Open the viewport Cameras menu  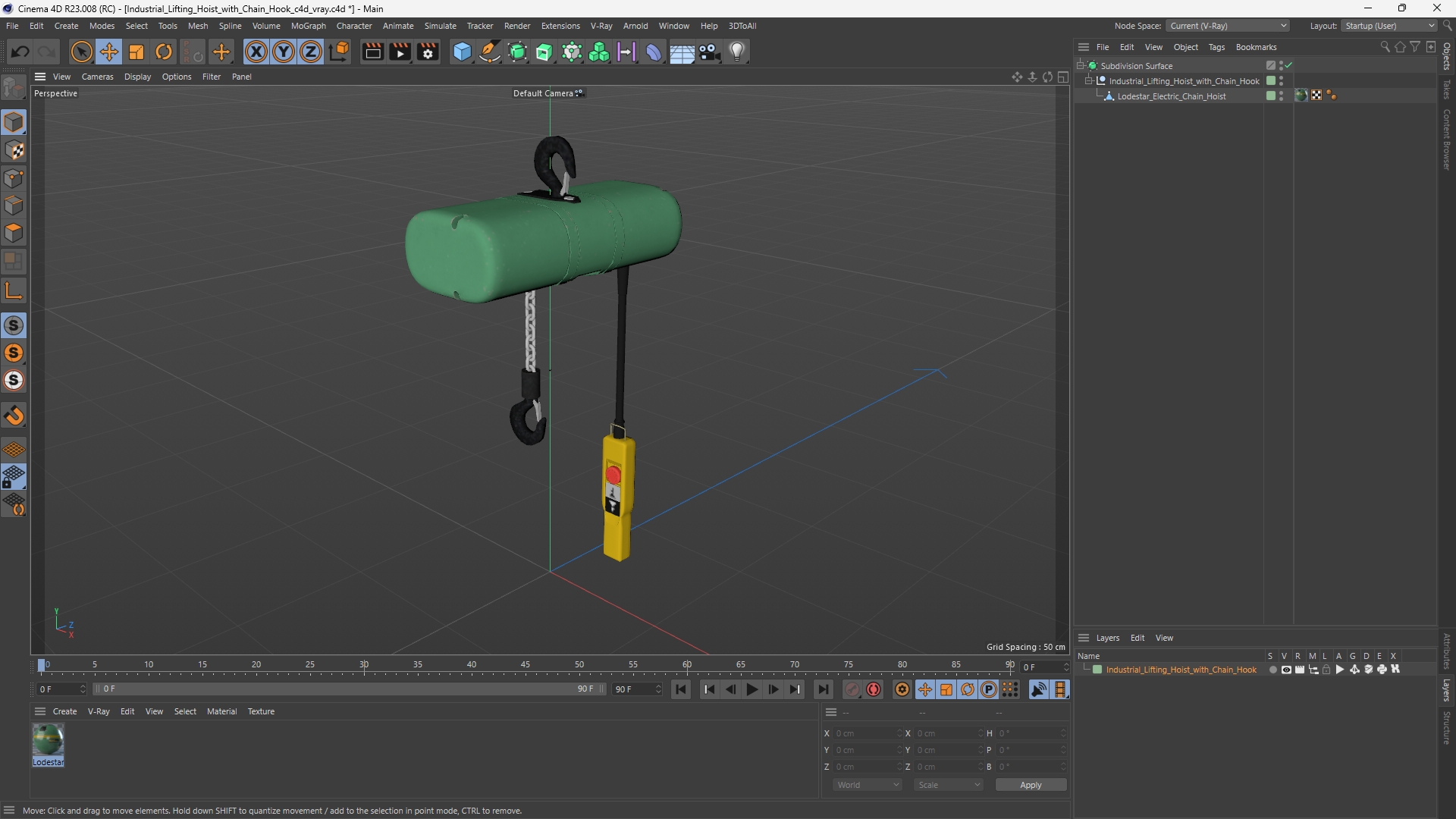(97, 77)
